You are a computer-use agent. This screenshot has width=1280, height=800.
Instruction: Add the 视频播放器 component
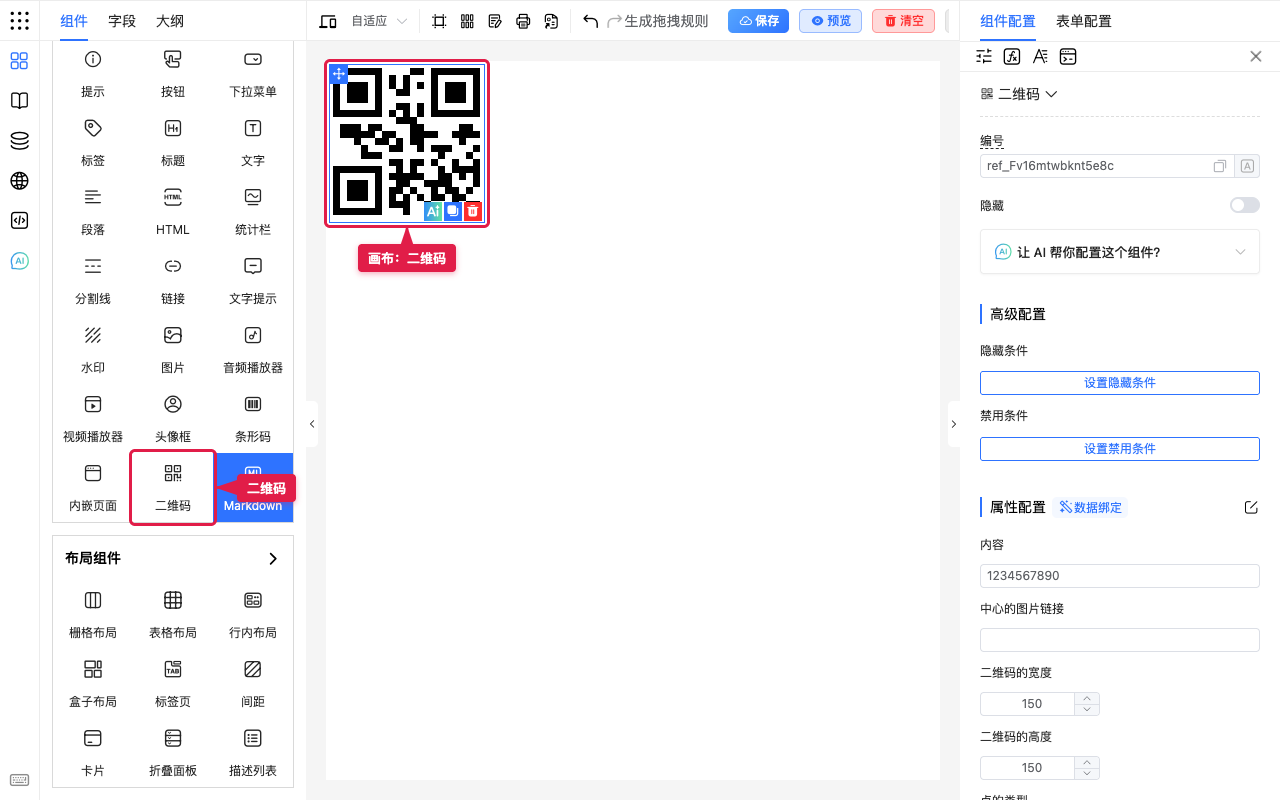pos(93,418)
